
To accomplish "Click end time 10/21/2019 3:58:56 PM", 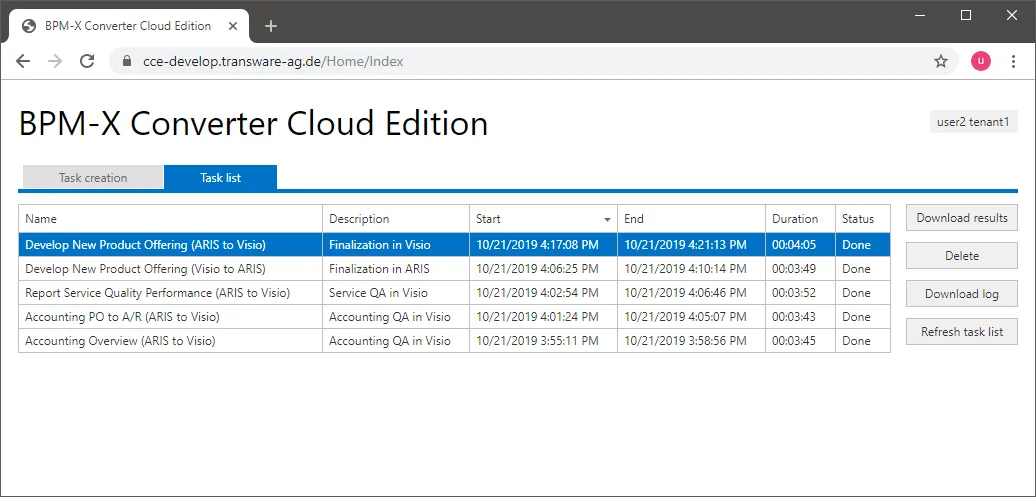I will tap(691, 341).
